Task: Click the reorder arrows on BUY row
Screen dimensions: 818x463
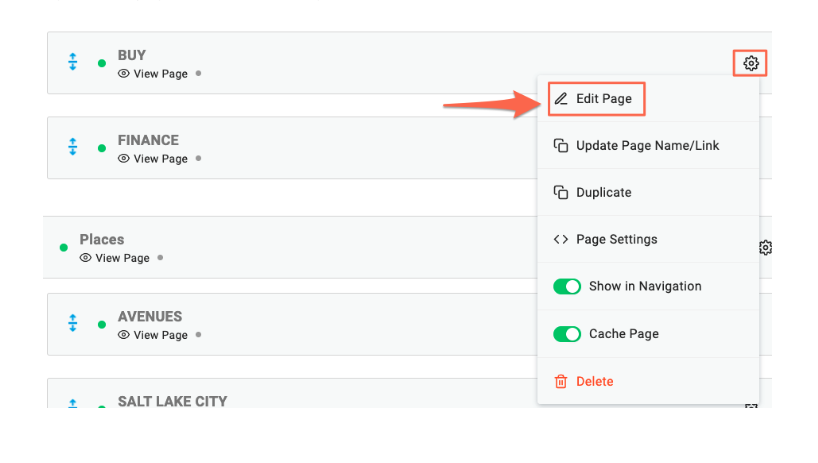Action: click(73, 62)
